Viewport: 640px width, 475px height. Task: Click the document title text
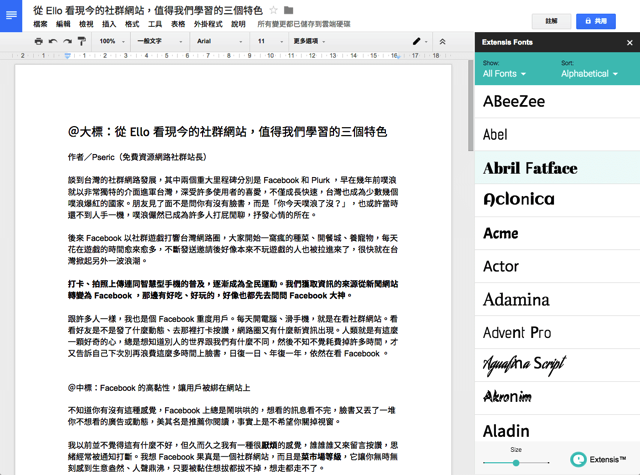[x=148, y=10]
